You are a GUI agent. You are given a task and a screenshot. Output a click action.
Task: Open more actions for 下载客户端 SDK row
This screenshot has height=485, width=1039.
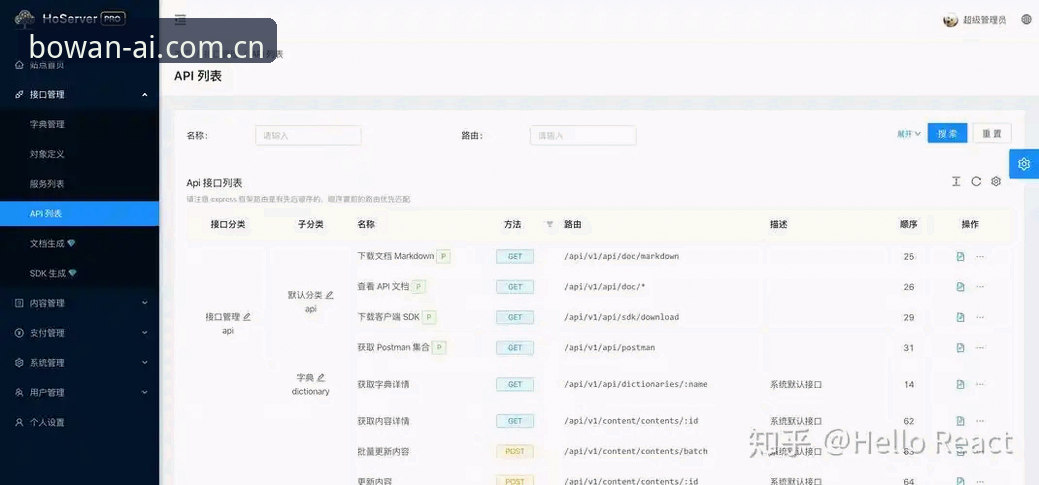(980, 317)
